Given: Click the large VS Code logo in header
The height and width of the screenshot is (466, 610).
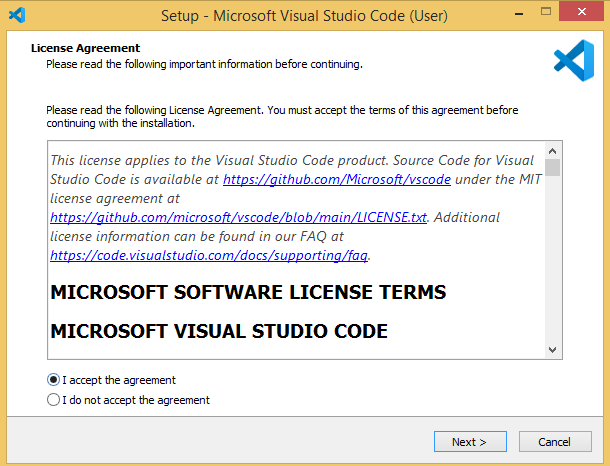Looking at the screenshot, I should point(574,58).
